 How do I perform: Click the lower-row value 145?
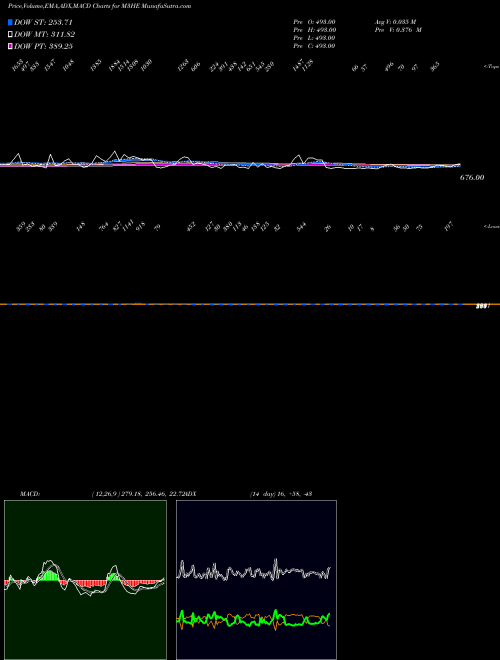click(80, 228)
